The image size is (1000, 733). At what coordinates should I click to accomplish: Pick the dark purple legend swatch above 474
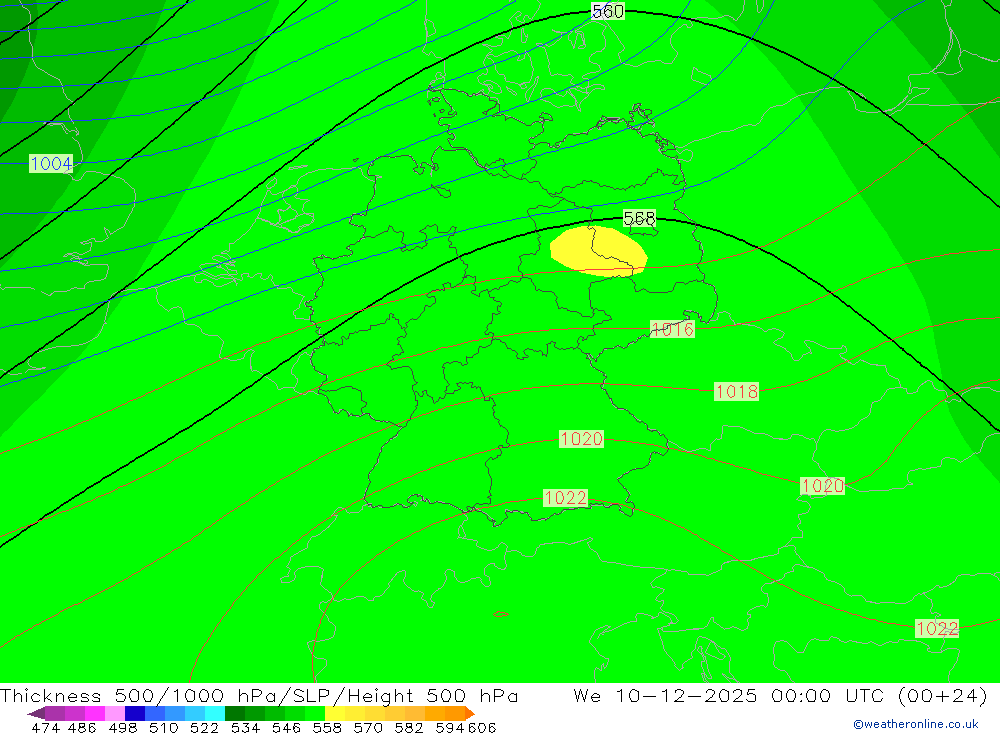[55, 713]
